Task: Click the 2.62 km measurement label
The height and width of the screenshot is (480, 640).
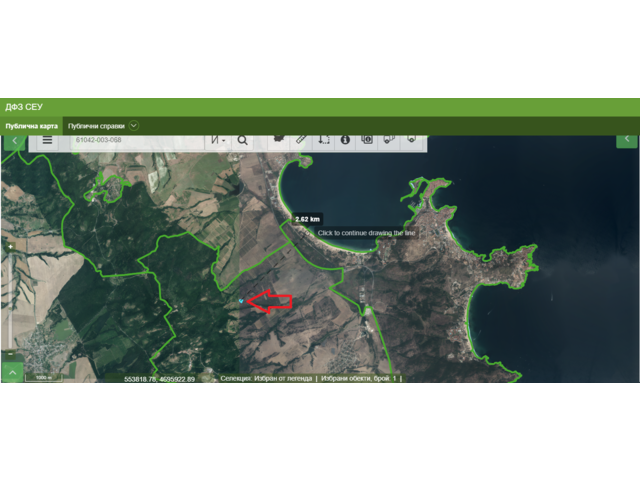Action: tap(307, 219)
